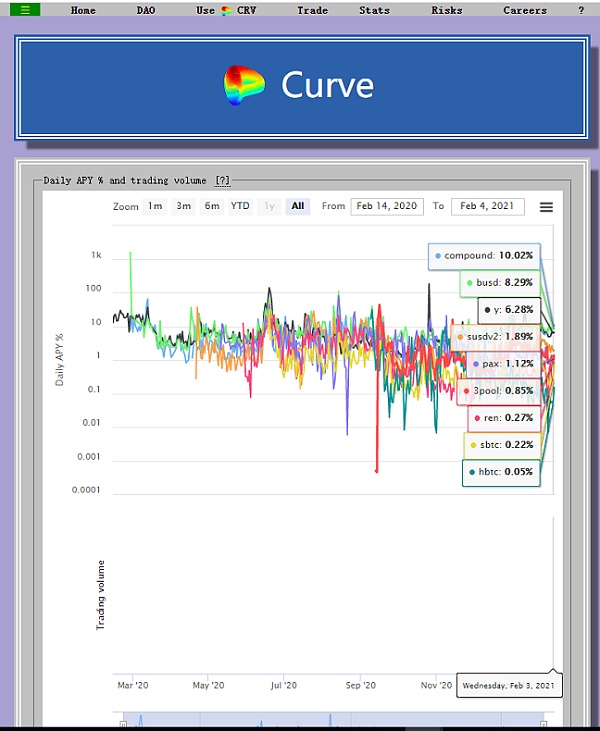The image size is (600, 731).
Task: Click the CRV token icon in navigation
Action: (225, 10)
